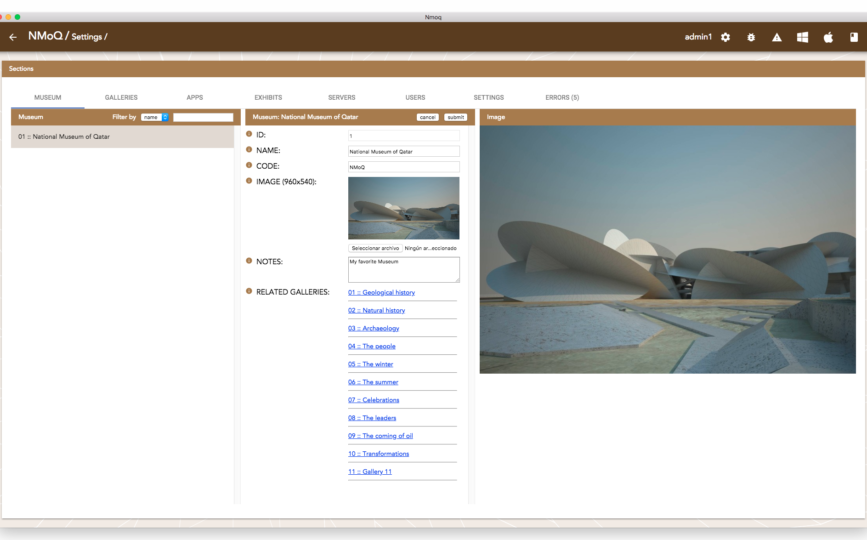This screenshot has height=540, width=867.
Task: Click the book icon at header's right end
Action: 854,37
